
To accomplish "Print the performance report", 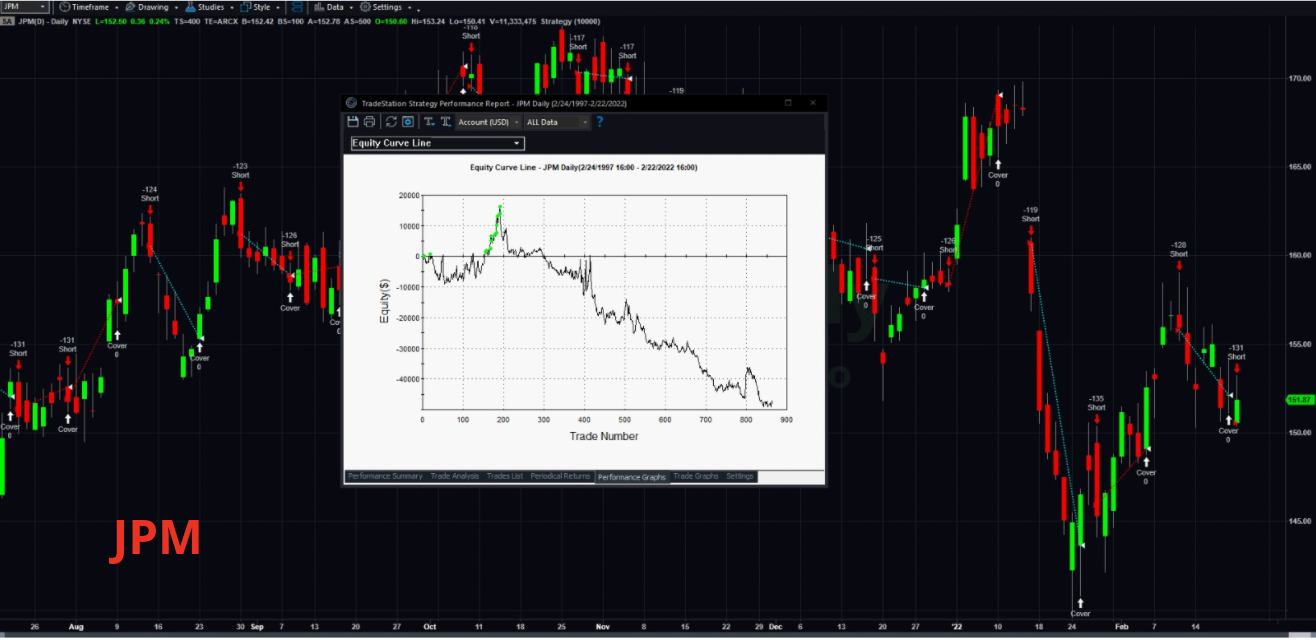I will [x=369, y=122].
